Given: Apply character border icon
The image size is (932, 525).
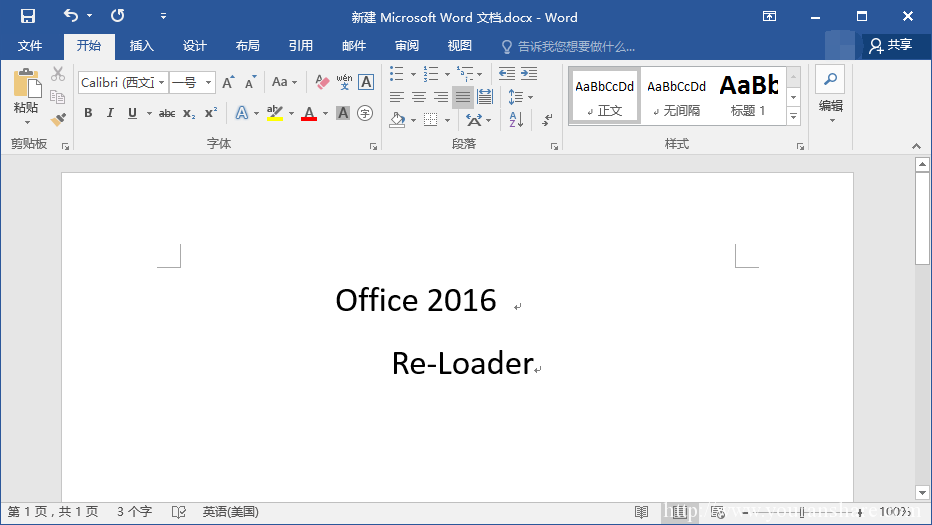Looking at the screenshot, I should coord(366,82).
